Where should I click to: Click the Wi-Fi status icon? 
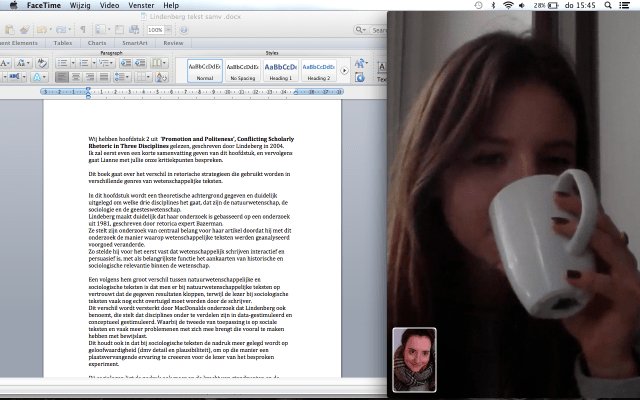coord(509,5)
